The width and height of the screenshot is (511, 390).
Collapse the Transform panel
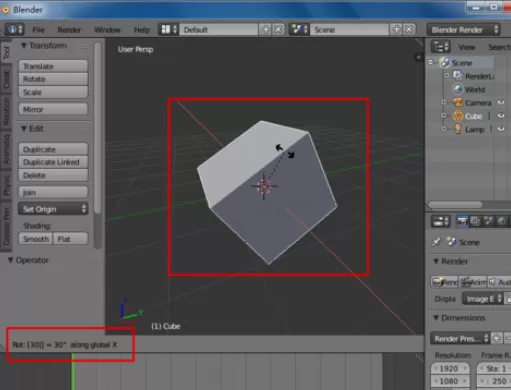pyautogui.click(x=24, y=46)
